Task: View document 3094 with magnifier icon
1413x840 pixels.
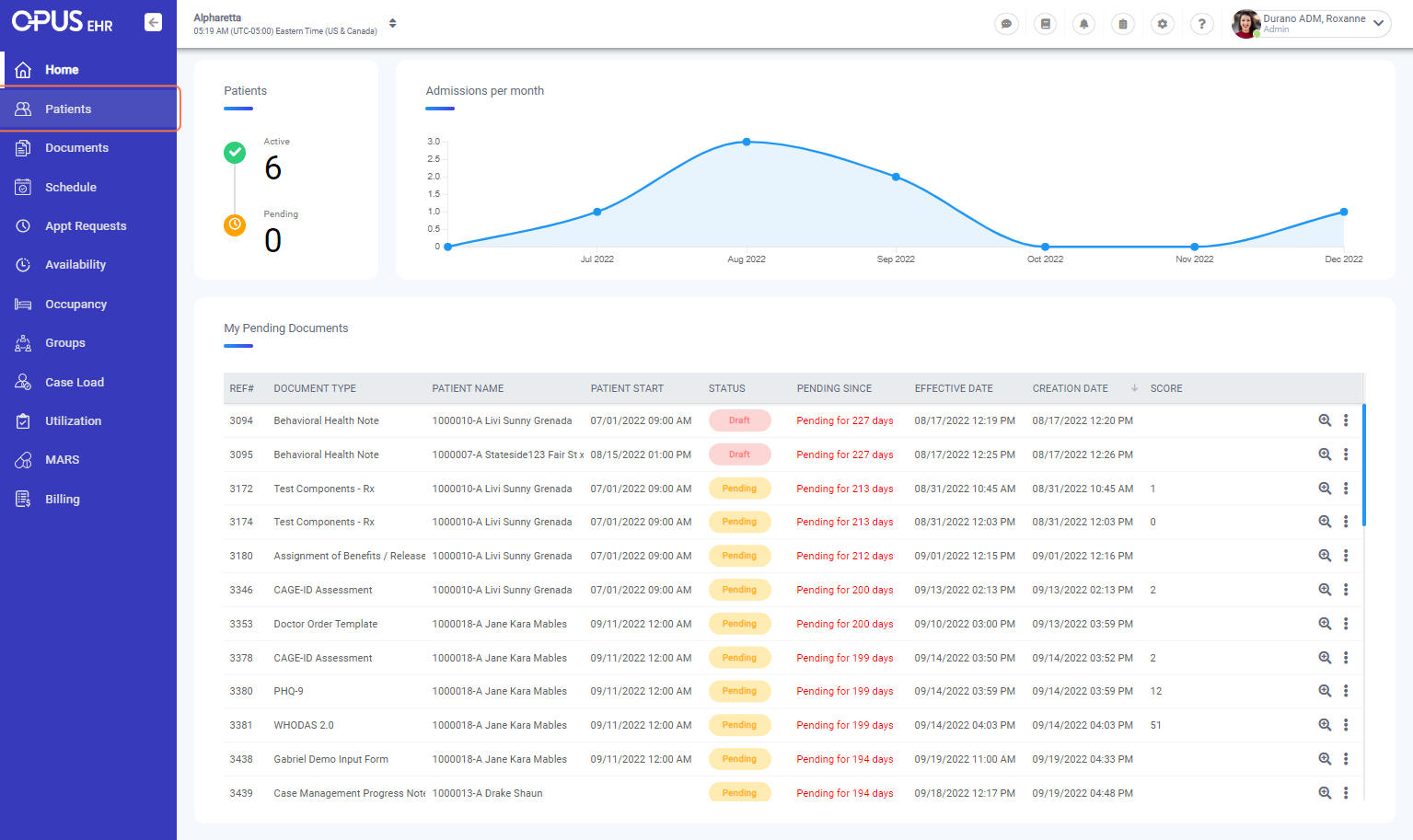Action: pyautogui.click(x=1325, y=420)
